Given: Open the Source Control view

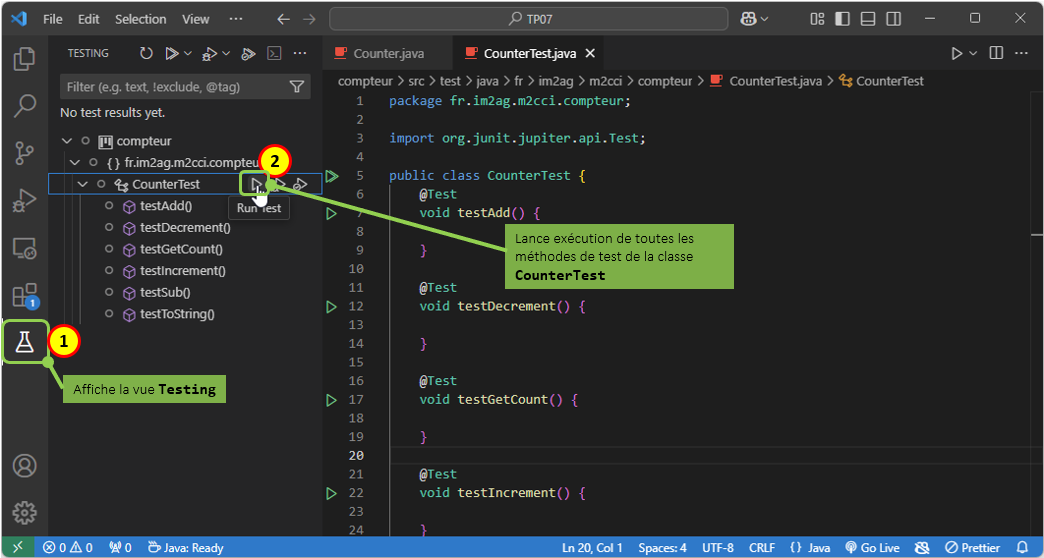Looking at the screenshot, I should 24,152.
